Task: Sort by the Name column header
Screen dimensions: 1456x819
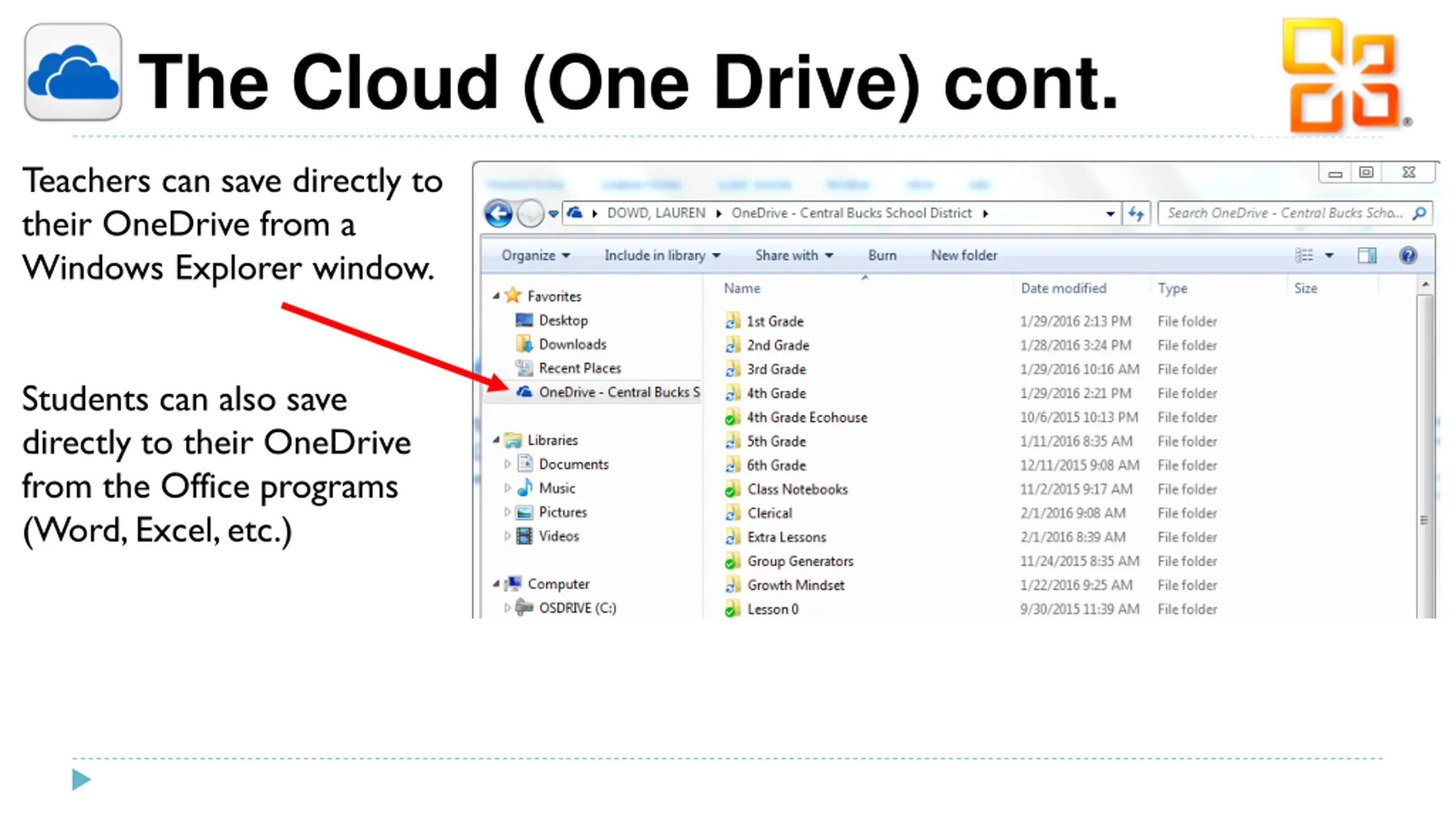Action: pyautogui.click(x=742, y=288)
